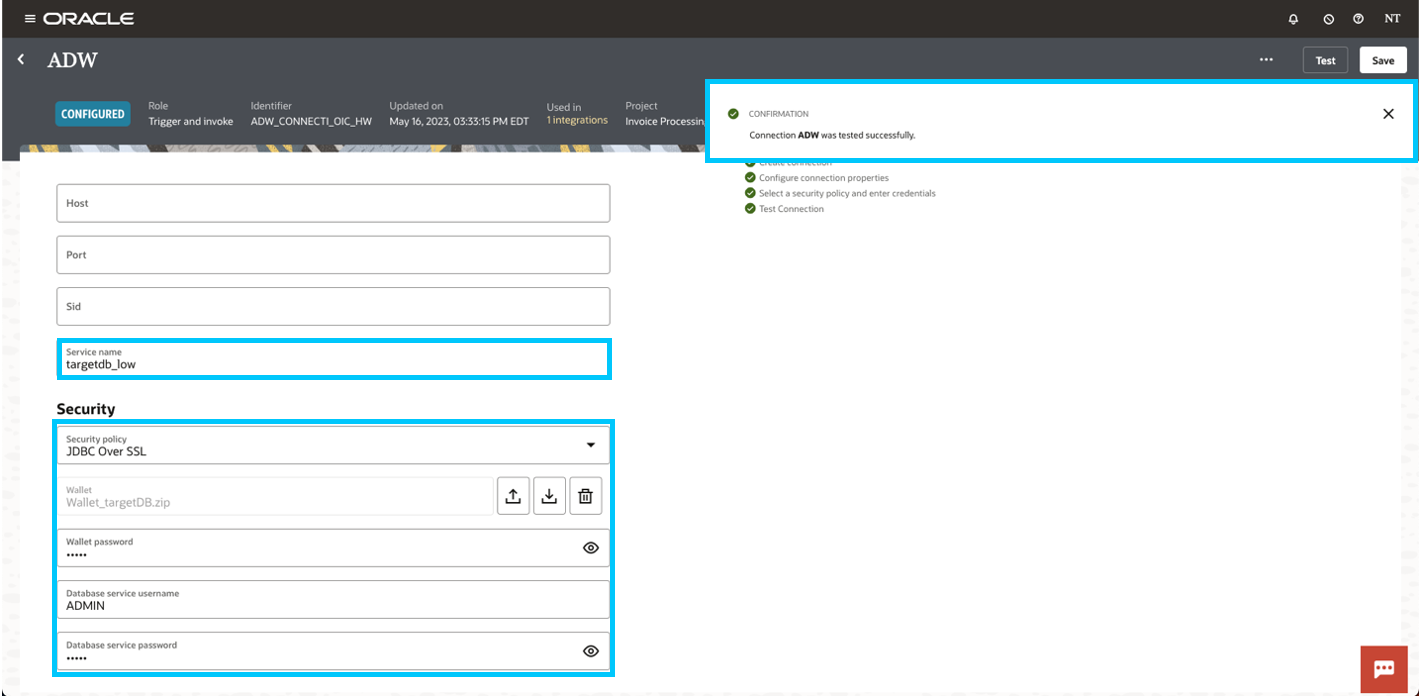This screenshot has height=696, width=1420.
Task: Open the clock-style icon beside the bell
Action: (1328, 19)
